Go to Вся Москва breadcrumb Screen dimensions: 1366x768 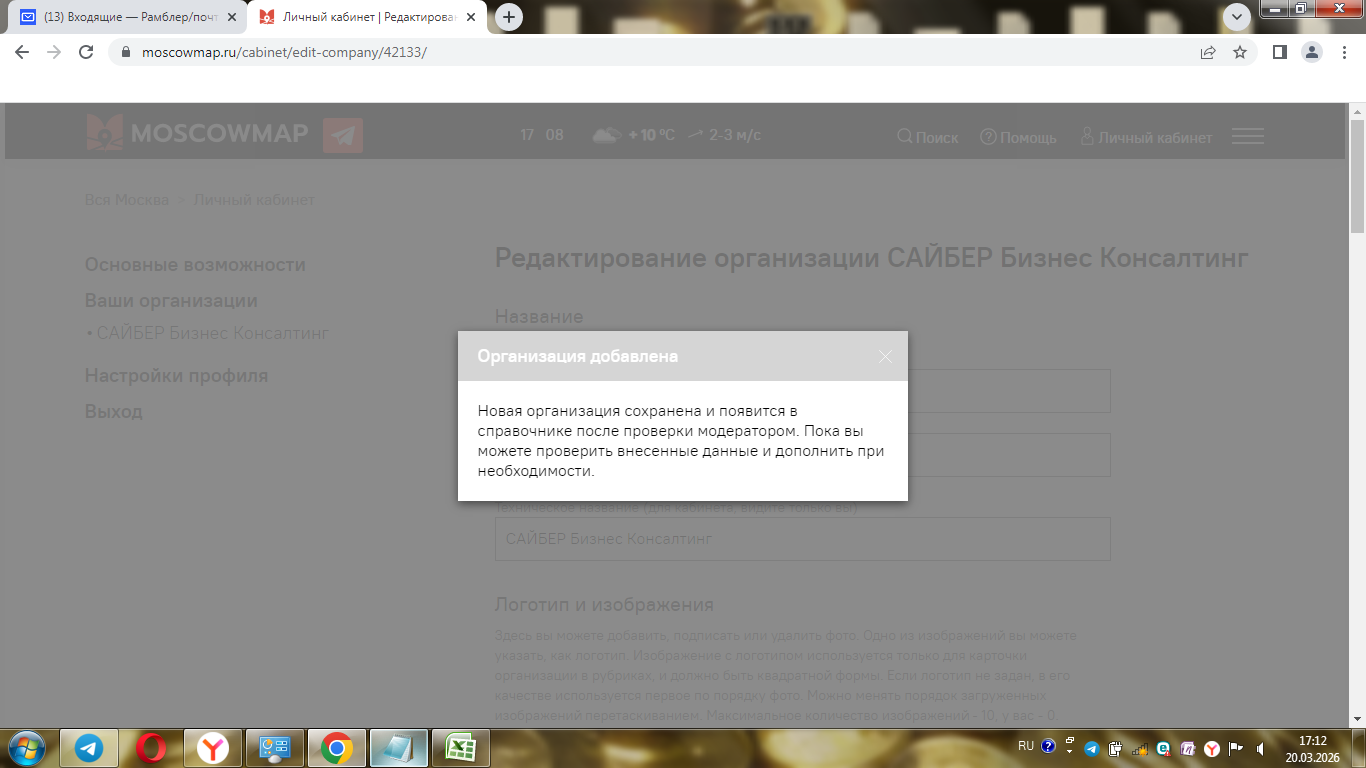[x=127, y=200]
